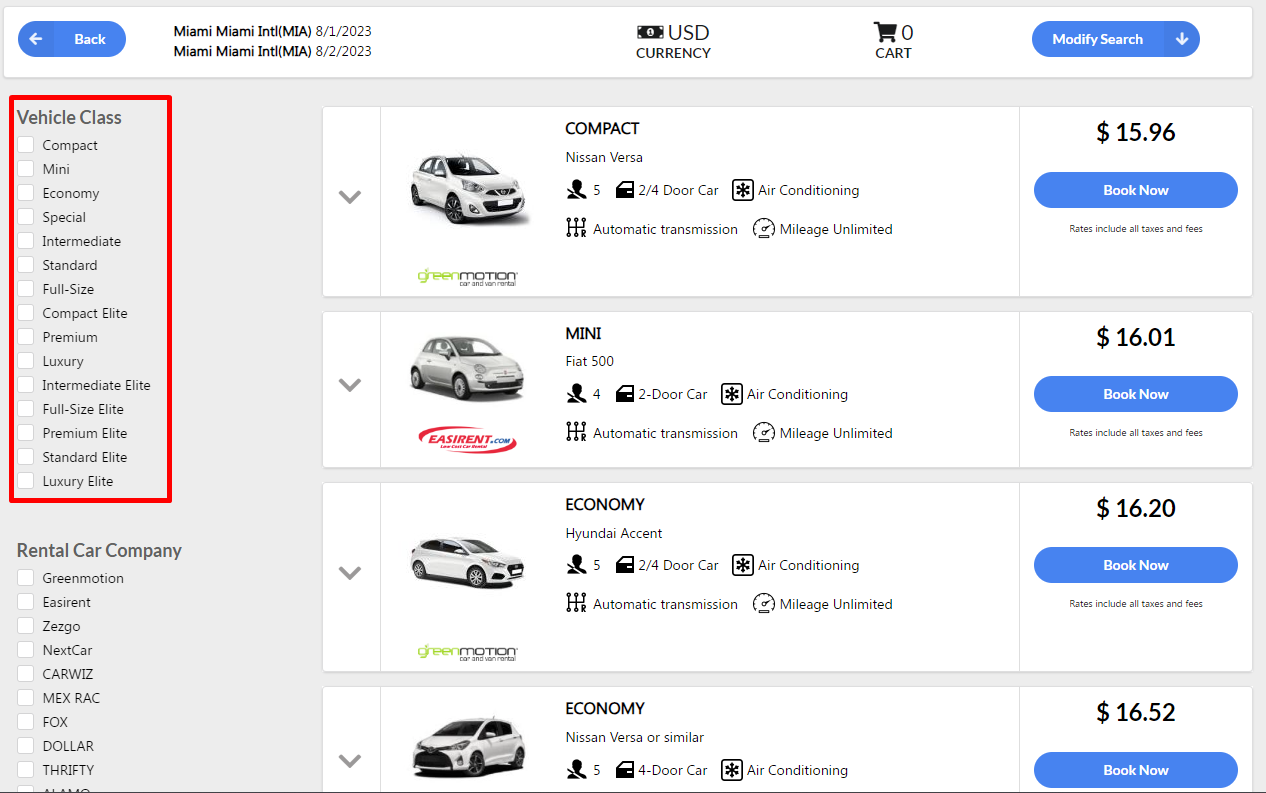Click transmission icon on Hyundai Accent card
Viewport: 1266px width, 793px height.
click(576, 603)
